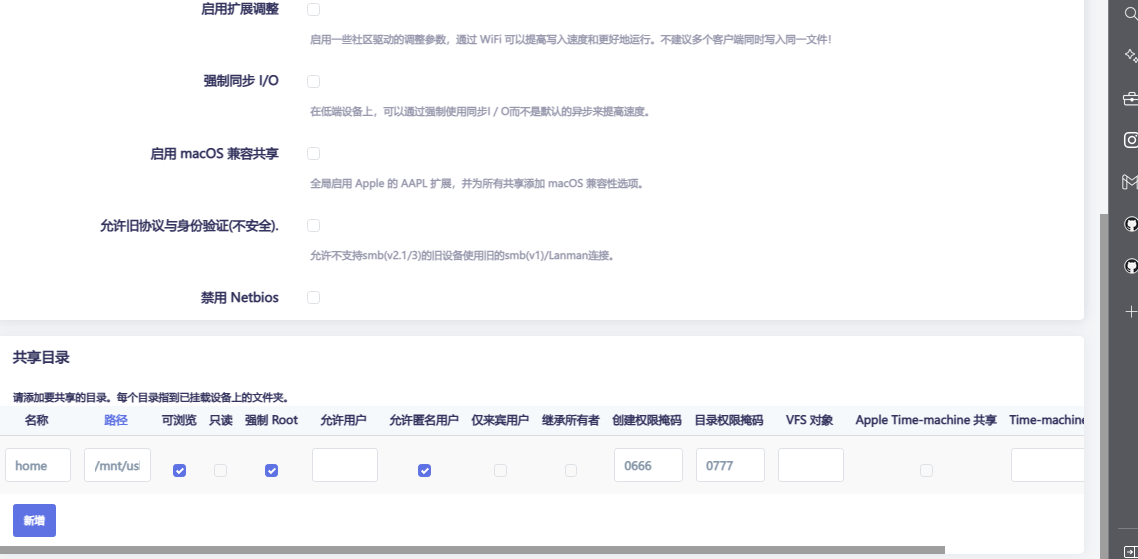Toggle 允许匿名用户 checkbox in the share row
Screen dimensions: 1138x559
tap(424, 470)
